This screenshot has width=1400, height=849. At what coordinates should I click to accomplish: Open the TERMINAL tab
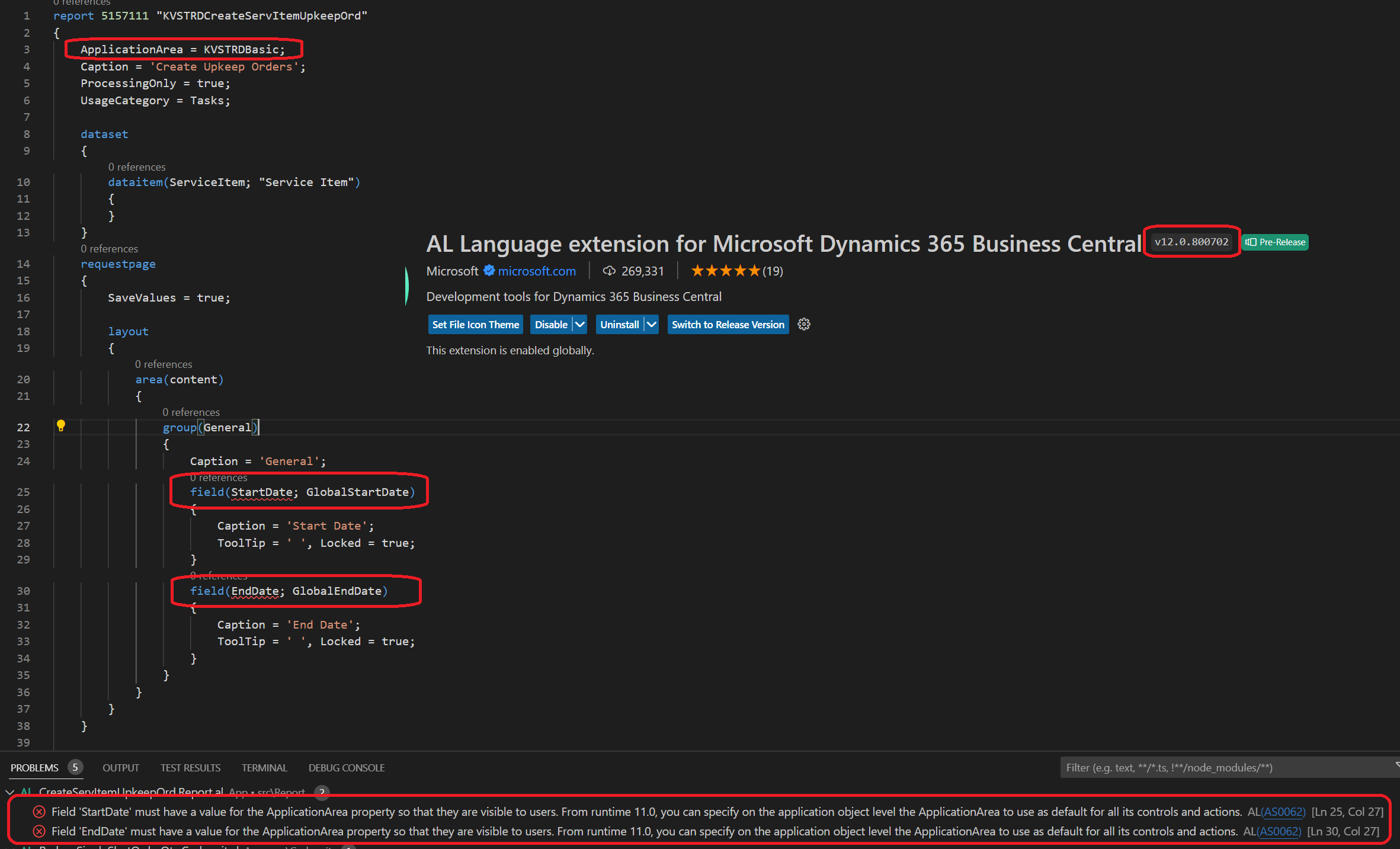coord(264,767)
